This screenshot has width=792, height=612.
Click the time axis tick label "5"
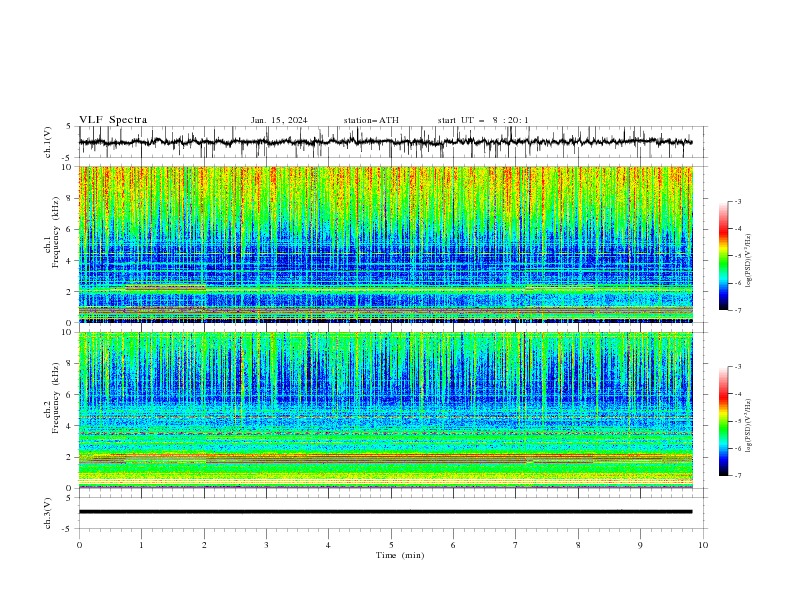coord(391,545)
